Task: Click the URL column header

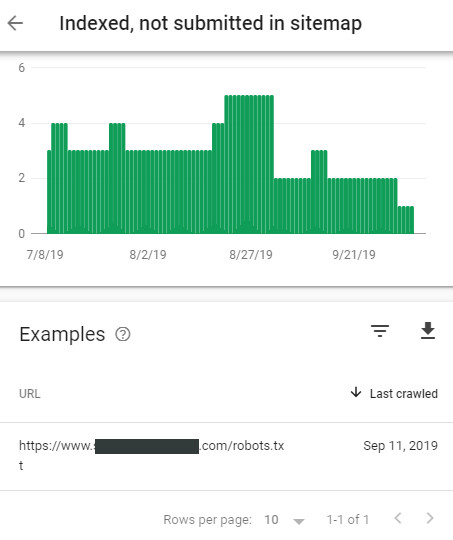Action: tap(30, 394)
